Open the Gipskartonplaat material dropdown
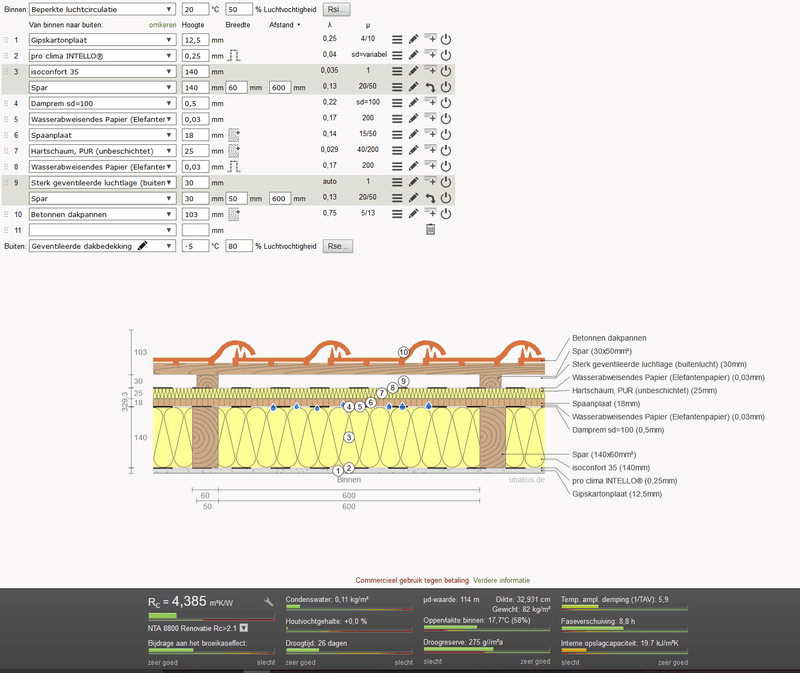800x673 pixels. coord(102,40)
